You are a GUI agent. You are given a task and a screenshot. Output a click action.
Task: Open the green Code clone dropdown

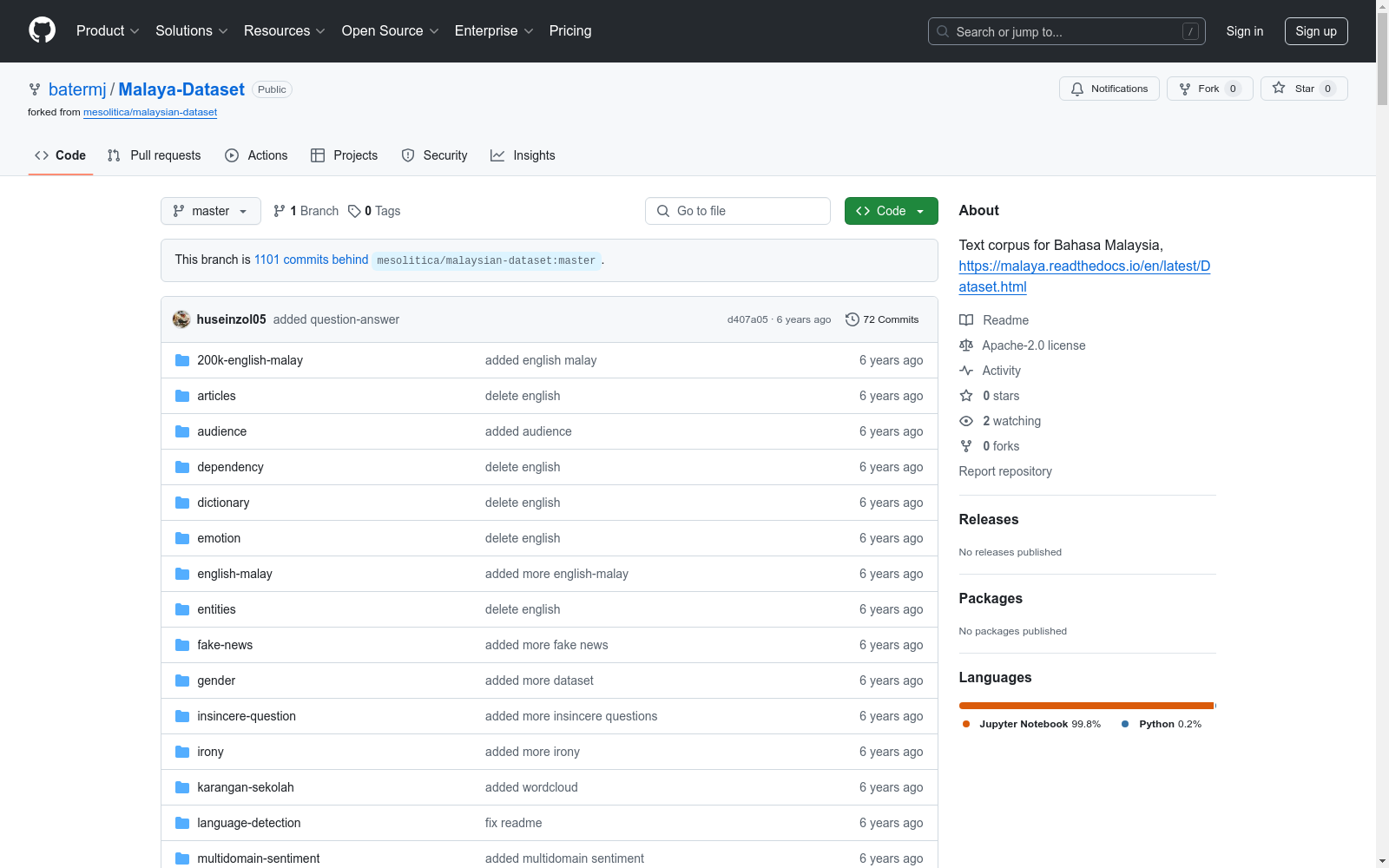(892, 211)
